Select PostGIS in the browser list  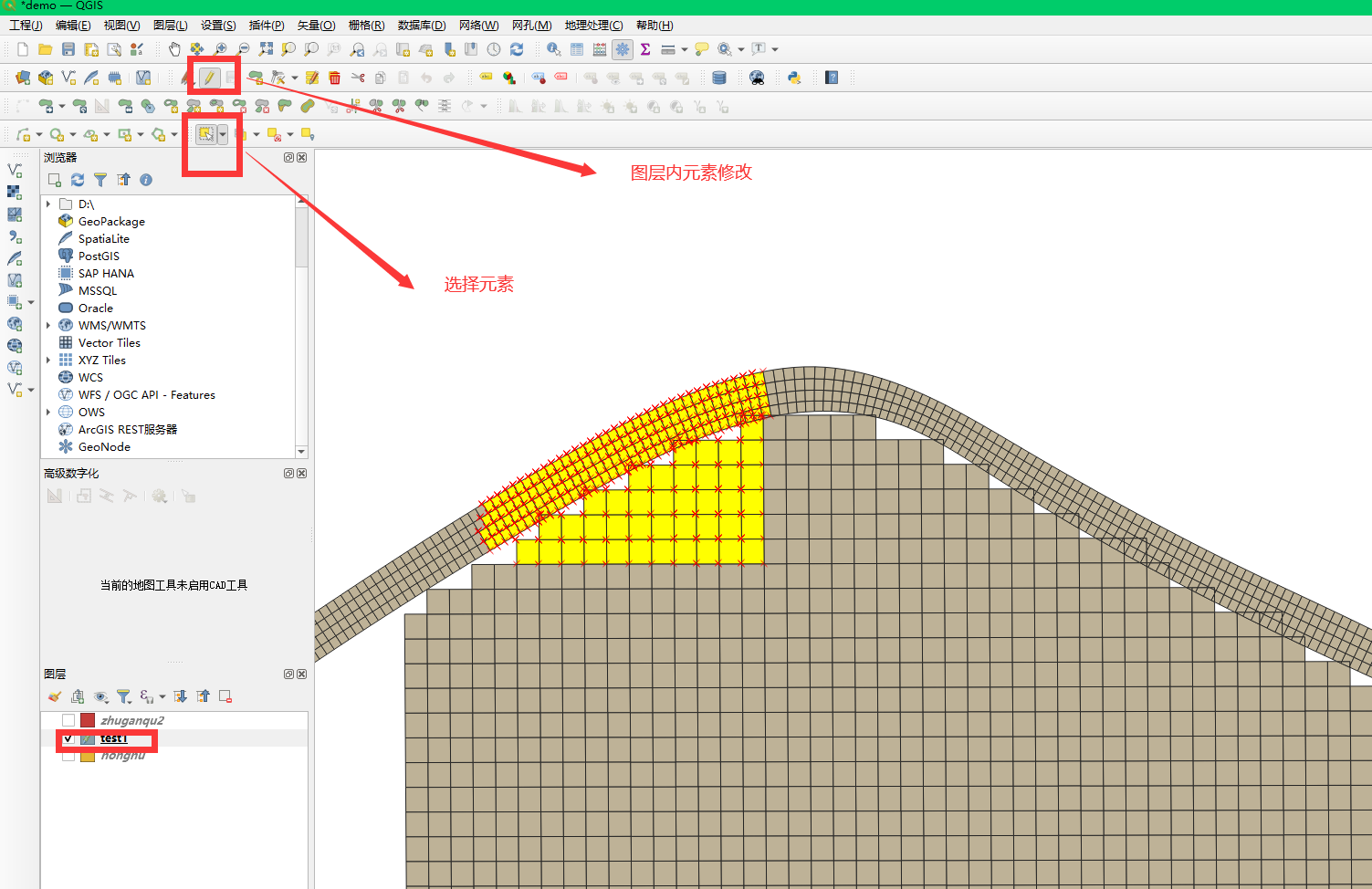99,256
